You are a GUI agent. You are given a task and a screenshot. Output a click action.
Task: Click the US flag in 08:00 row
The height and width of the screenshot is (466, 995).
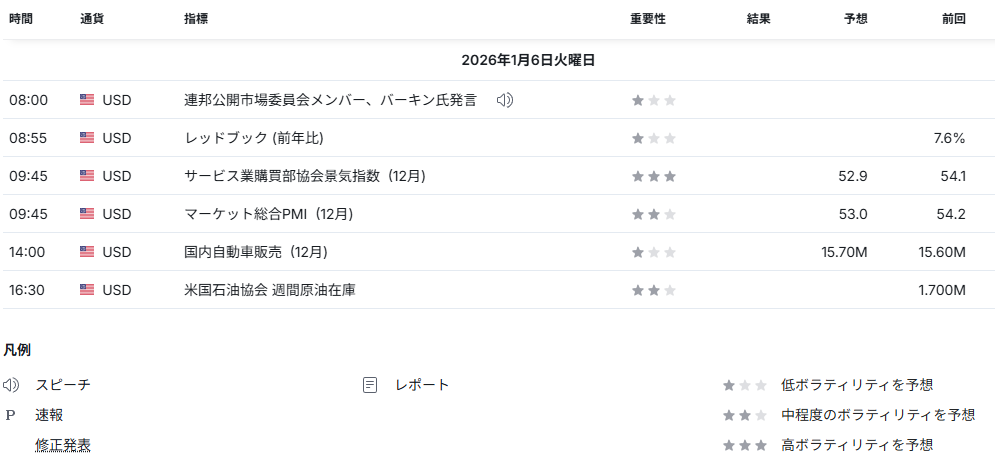click(x=87, y=100)
